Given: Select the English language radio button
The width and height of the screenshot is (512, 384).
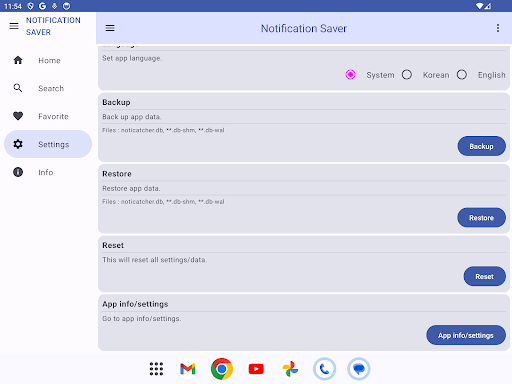Looking at the screenshot, I should [462, 74].
